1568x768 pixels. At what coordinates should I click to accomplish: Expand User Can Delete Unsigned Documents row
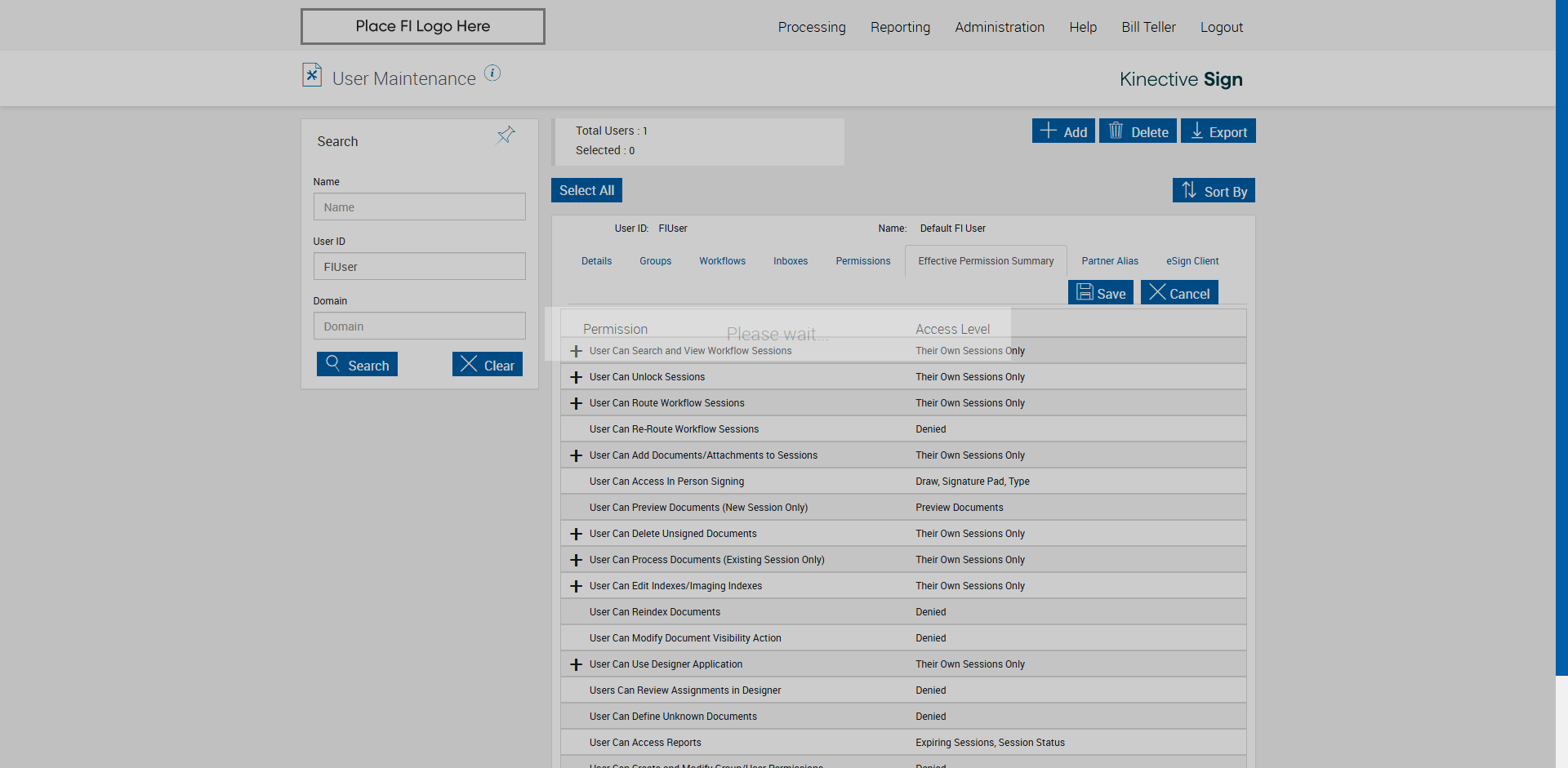click(577, 534)
